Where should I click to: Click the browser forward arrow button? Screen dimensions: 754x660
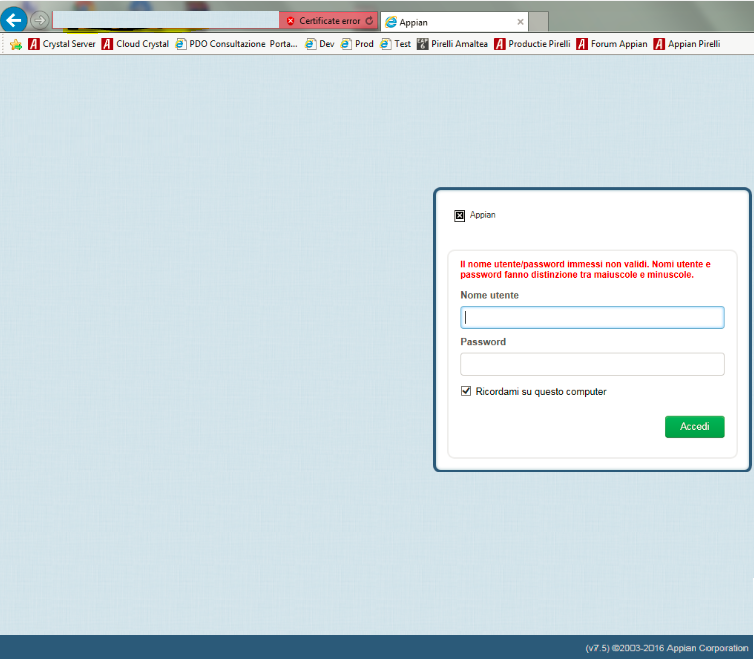39,20
